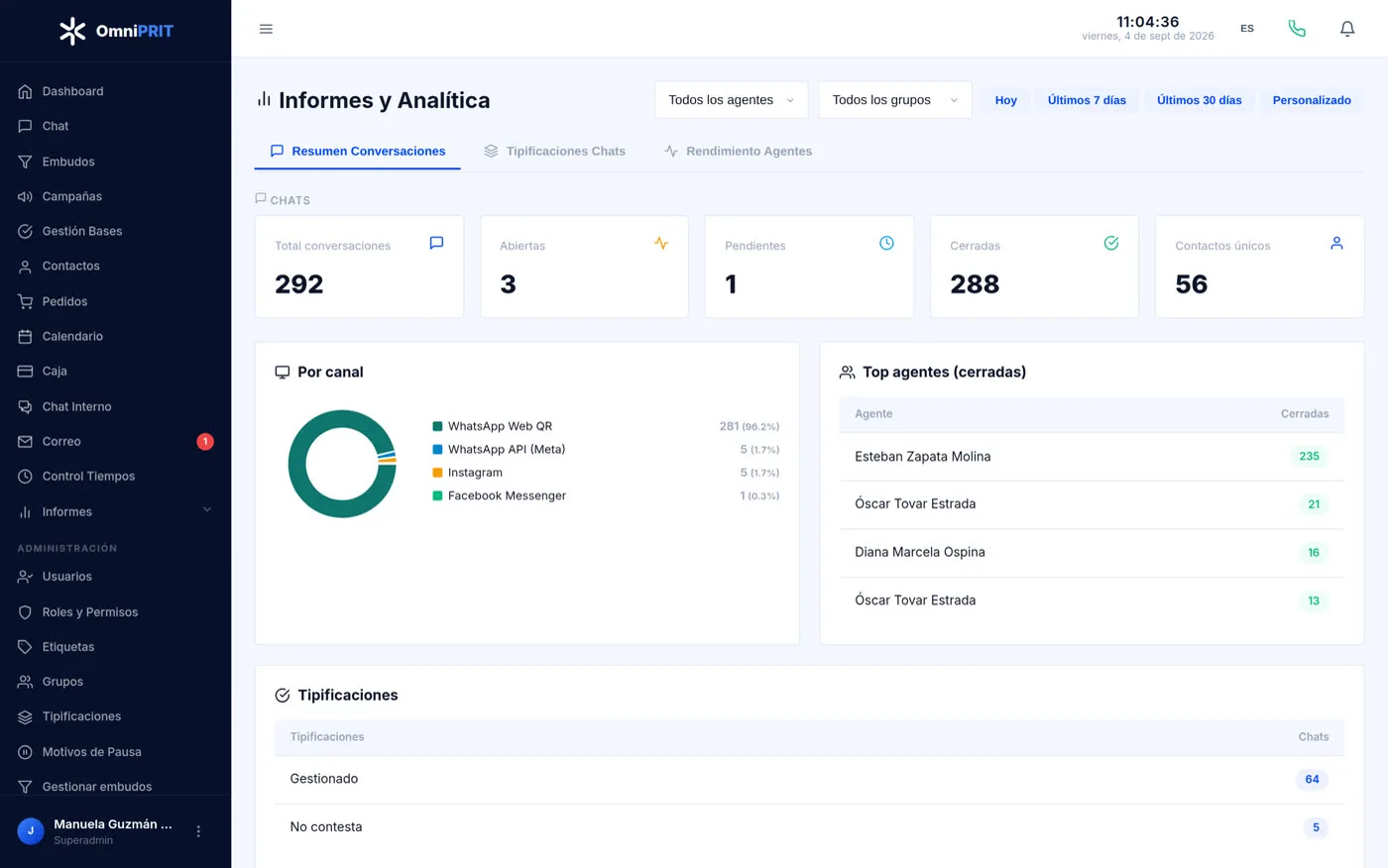Open Todos los agentes dropdown
Image resolution: width=1388 pixels, height=868 pixels.
coord(732,100)
